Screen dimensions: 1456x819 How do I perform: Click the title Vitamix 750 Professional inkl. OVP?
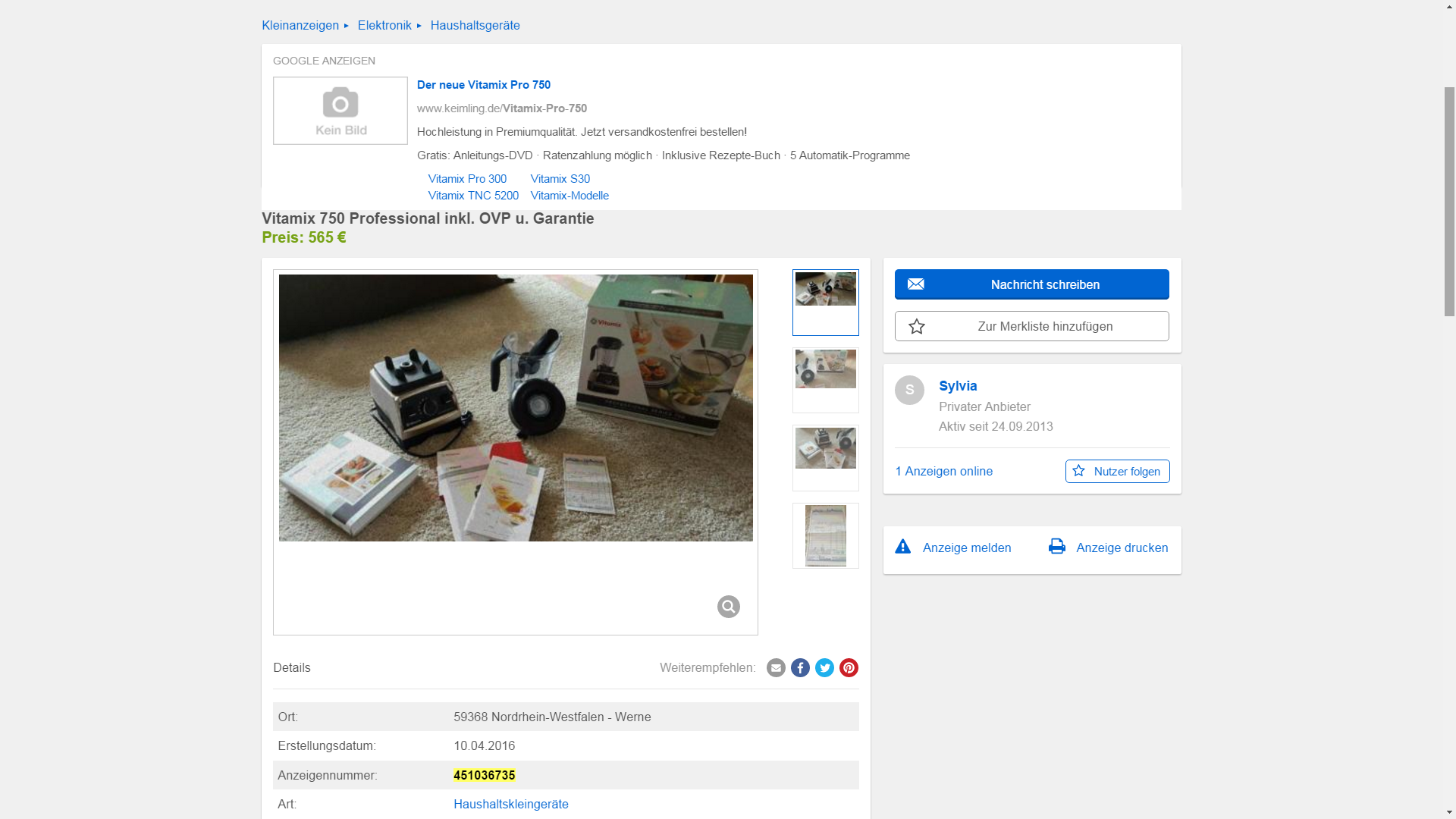(x=428, y=218)
